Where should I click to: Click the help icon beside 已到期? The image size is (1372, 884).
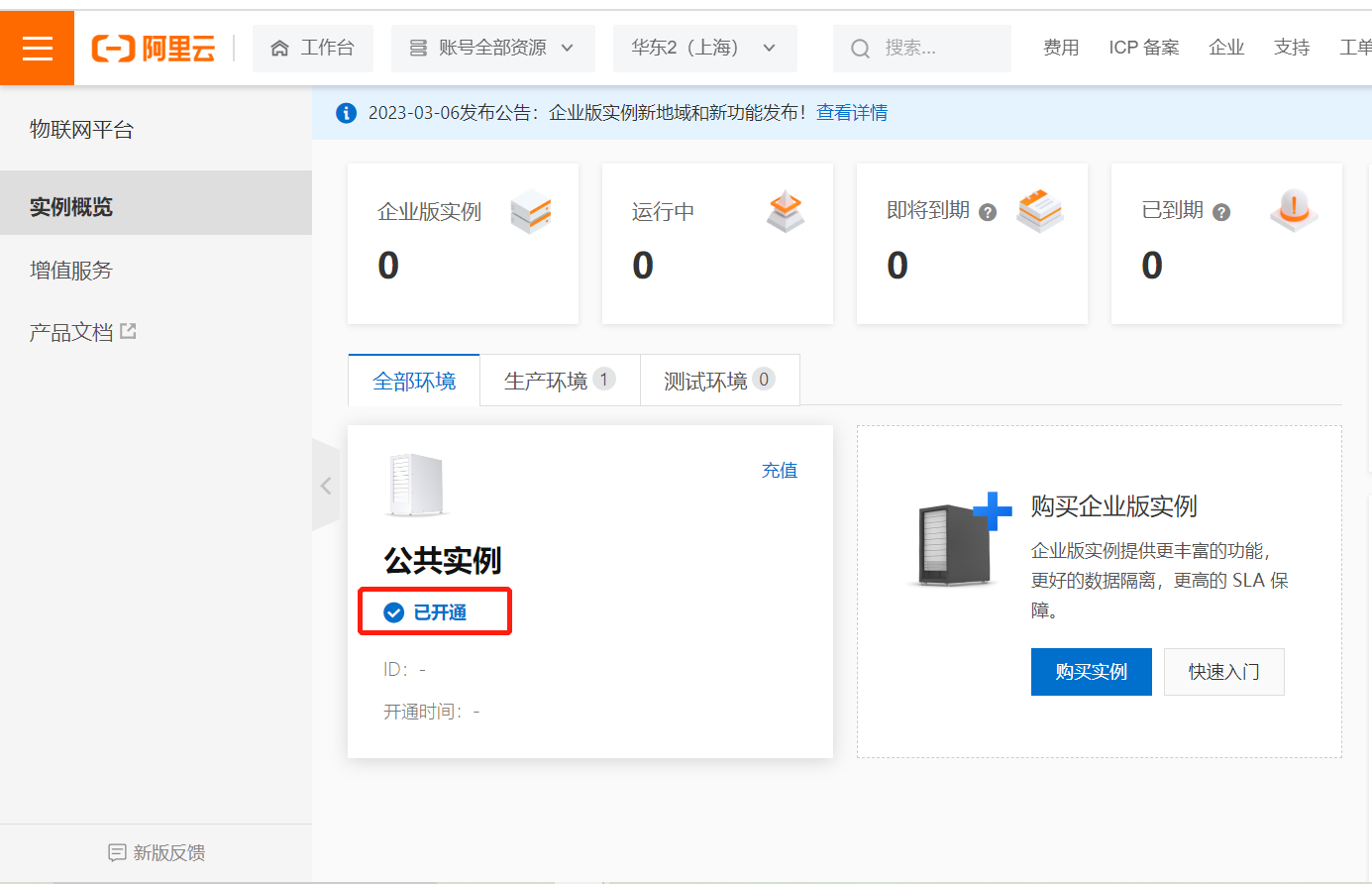pyautogui.click(x=1221, y=212)
